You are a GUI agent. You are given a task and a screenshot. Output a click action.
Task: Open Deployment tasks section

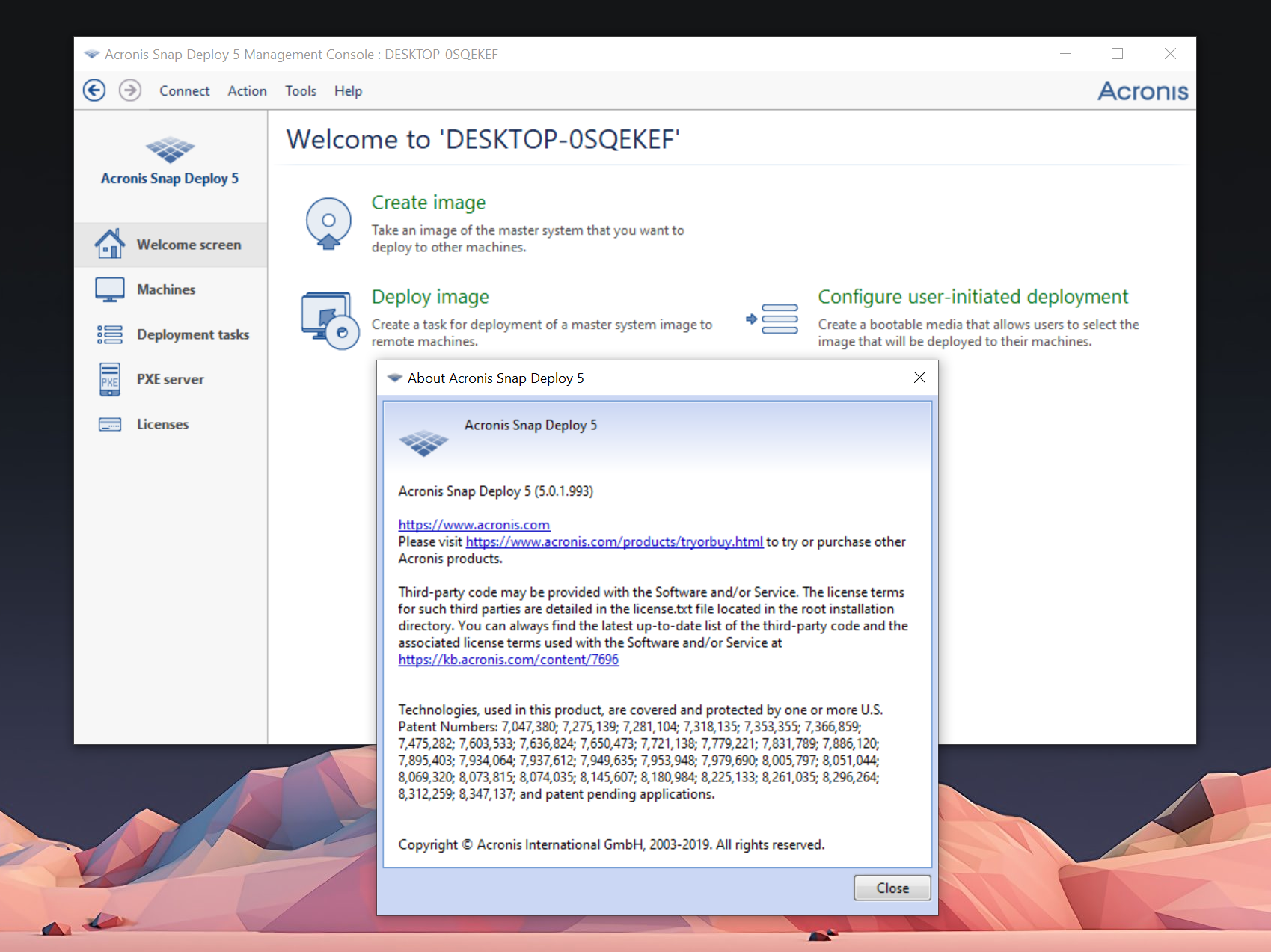(171, 334)
